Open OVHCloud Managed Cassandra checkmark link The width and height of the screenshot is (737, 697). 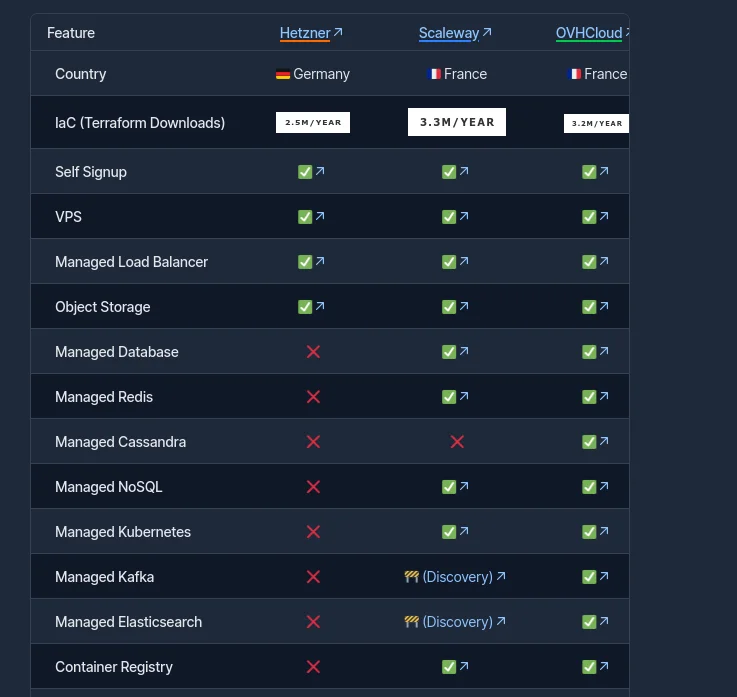(x=595, y=442)
